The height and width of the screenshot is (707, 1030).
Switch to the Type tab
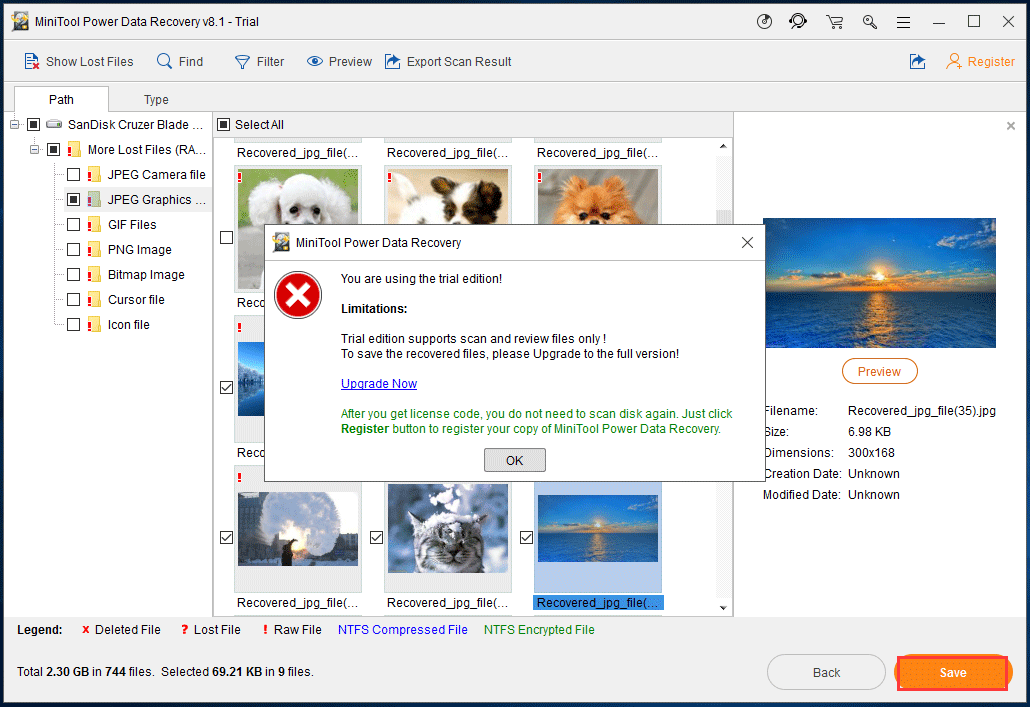pos(156,100)
